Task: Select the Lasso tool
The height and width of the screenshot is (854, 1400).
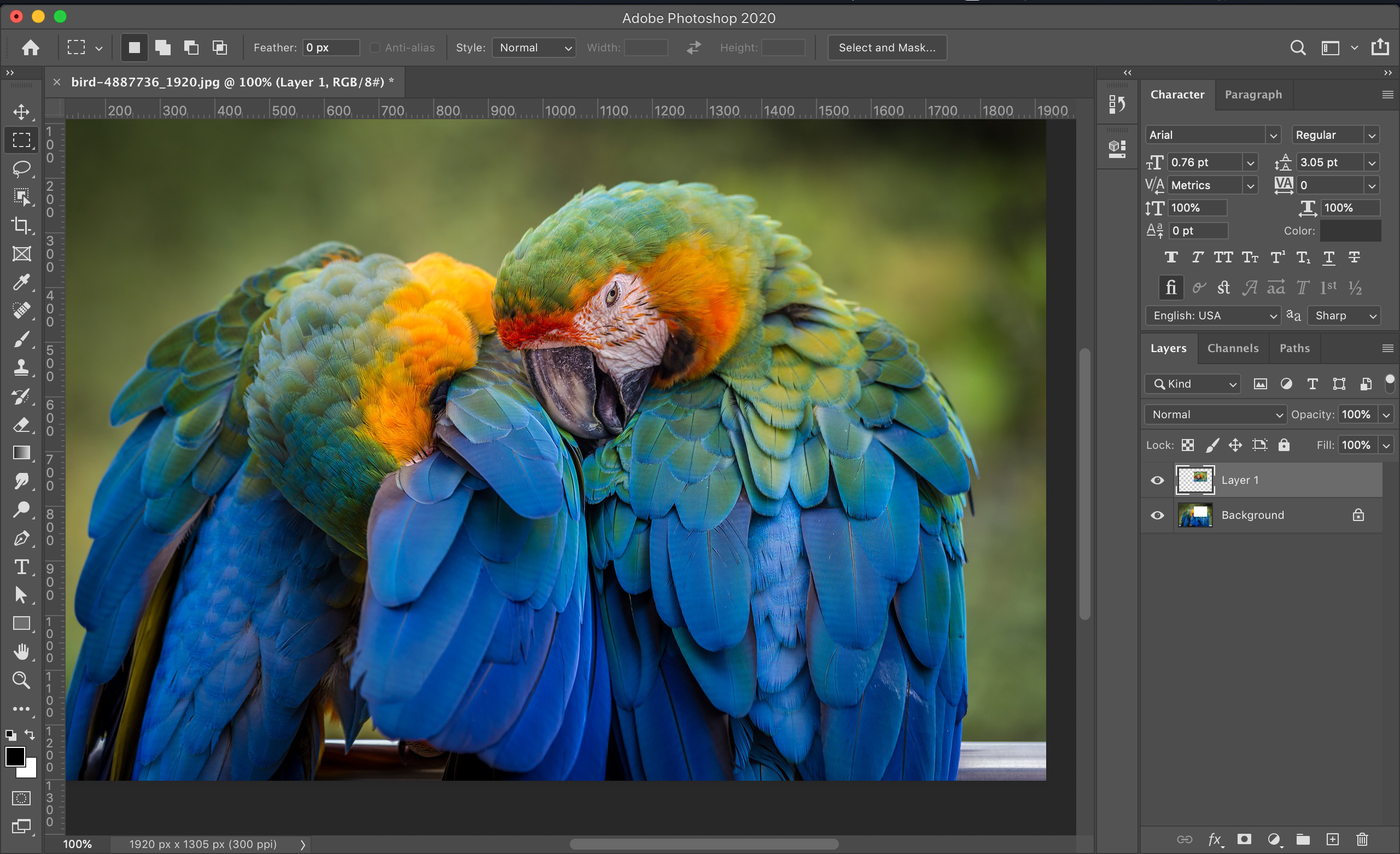Action: click(x=21, y=168)
